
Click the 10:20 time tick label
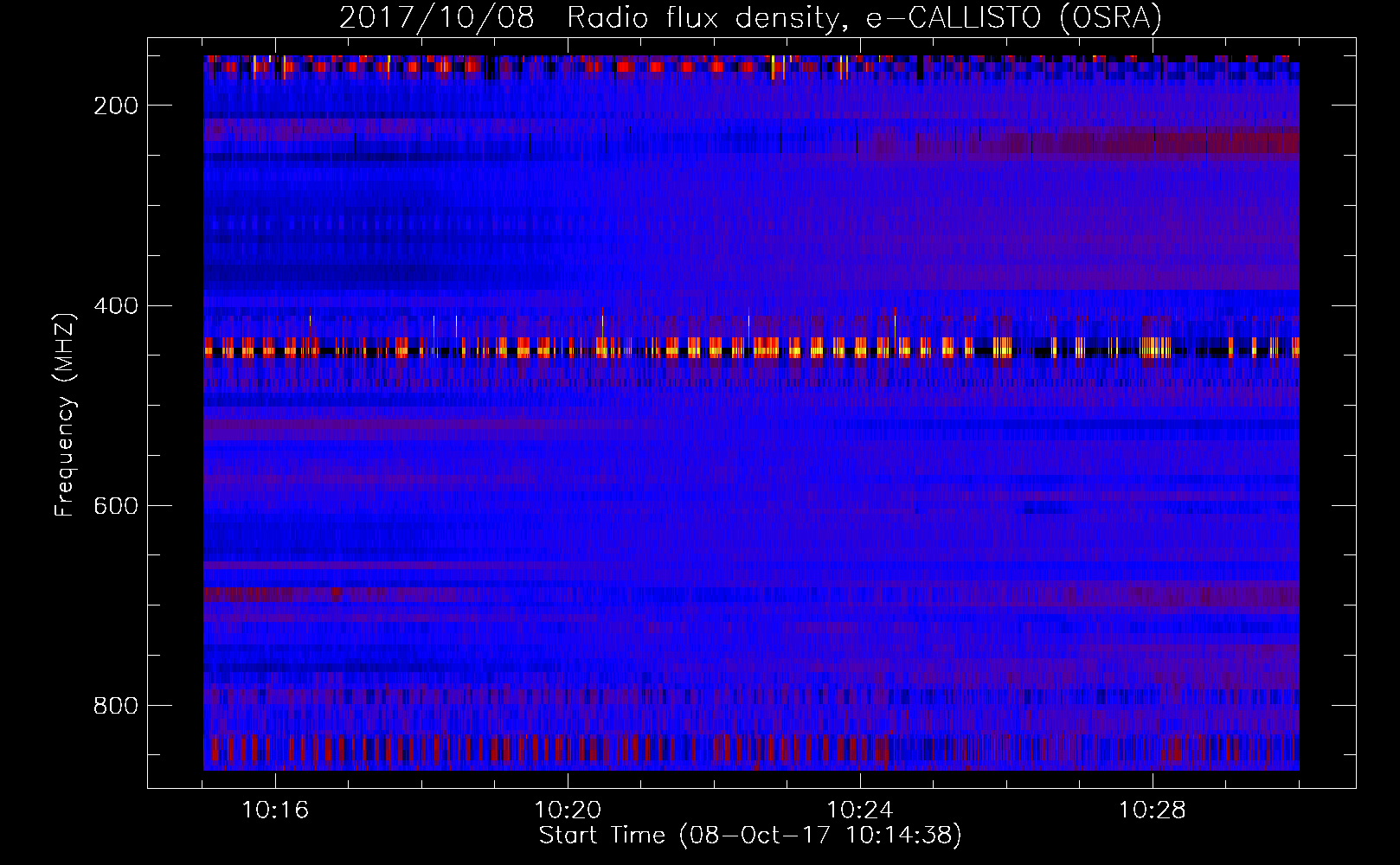(x=568, y=811)
